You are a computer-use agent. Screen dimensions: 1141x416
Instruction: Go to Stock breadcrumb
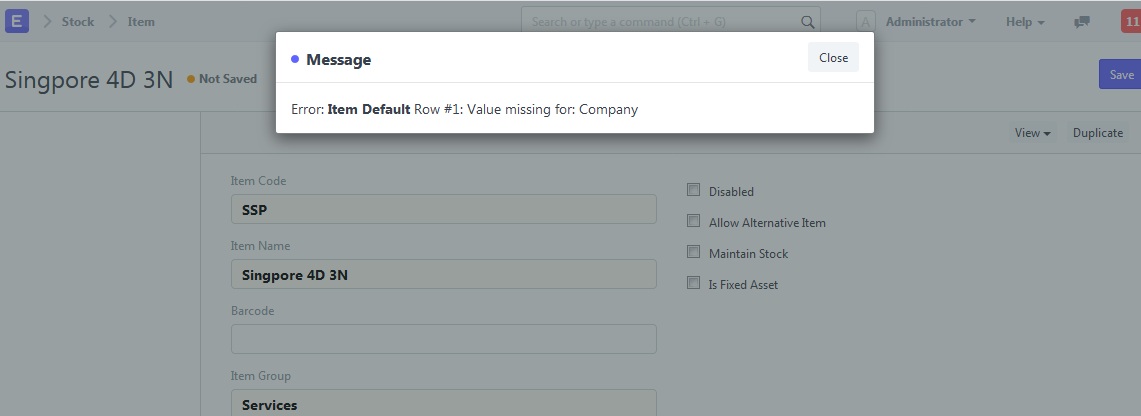point(78,22)
